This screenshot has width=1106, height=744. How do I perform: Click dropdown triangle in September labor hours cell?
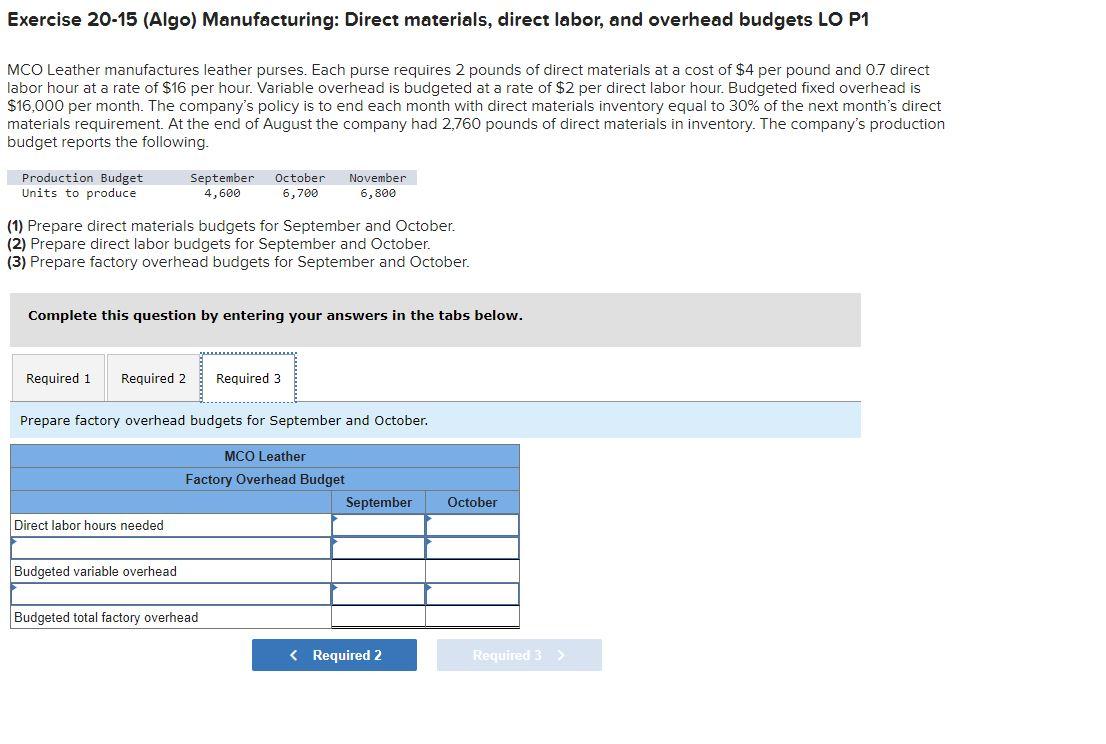click(336, 518)
